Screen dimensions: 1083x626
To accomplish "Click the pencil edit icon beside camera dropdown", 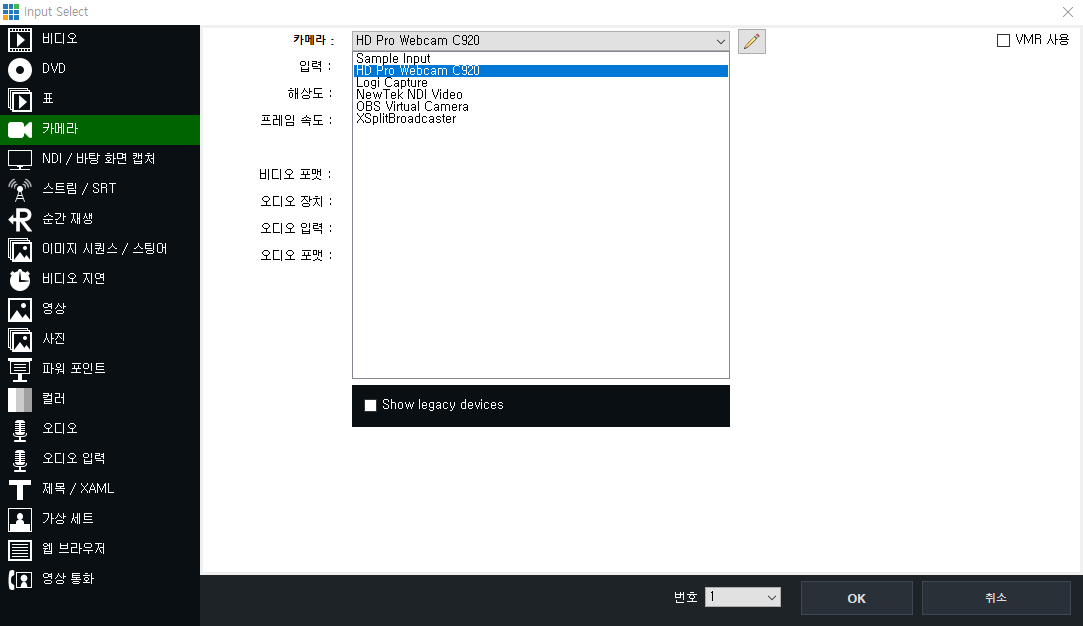I will coord(751,41).
